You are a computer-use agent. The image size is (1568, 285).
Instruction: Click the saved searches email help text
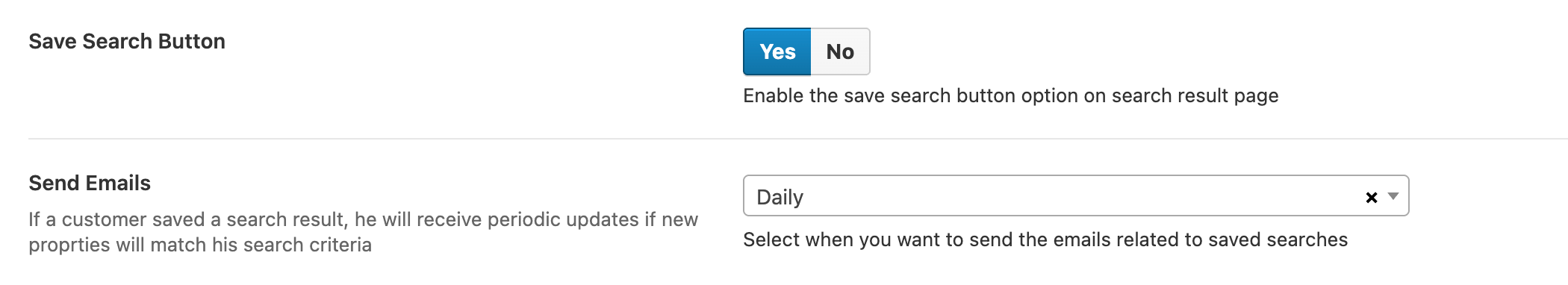coord(1045,239)
